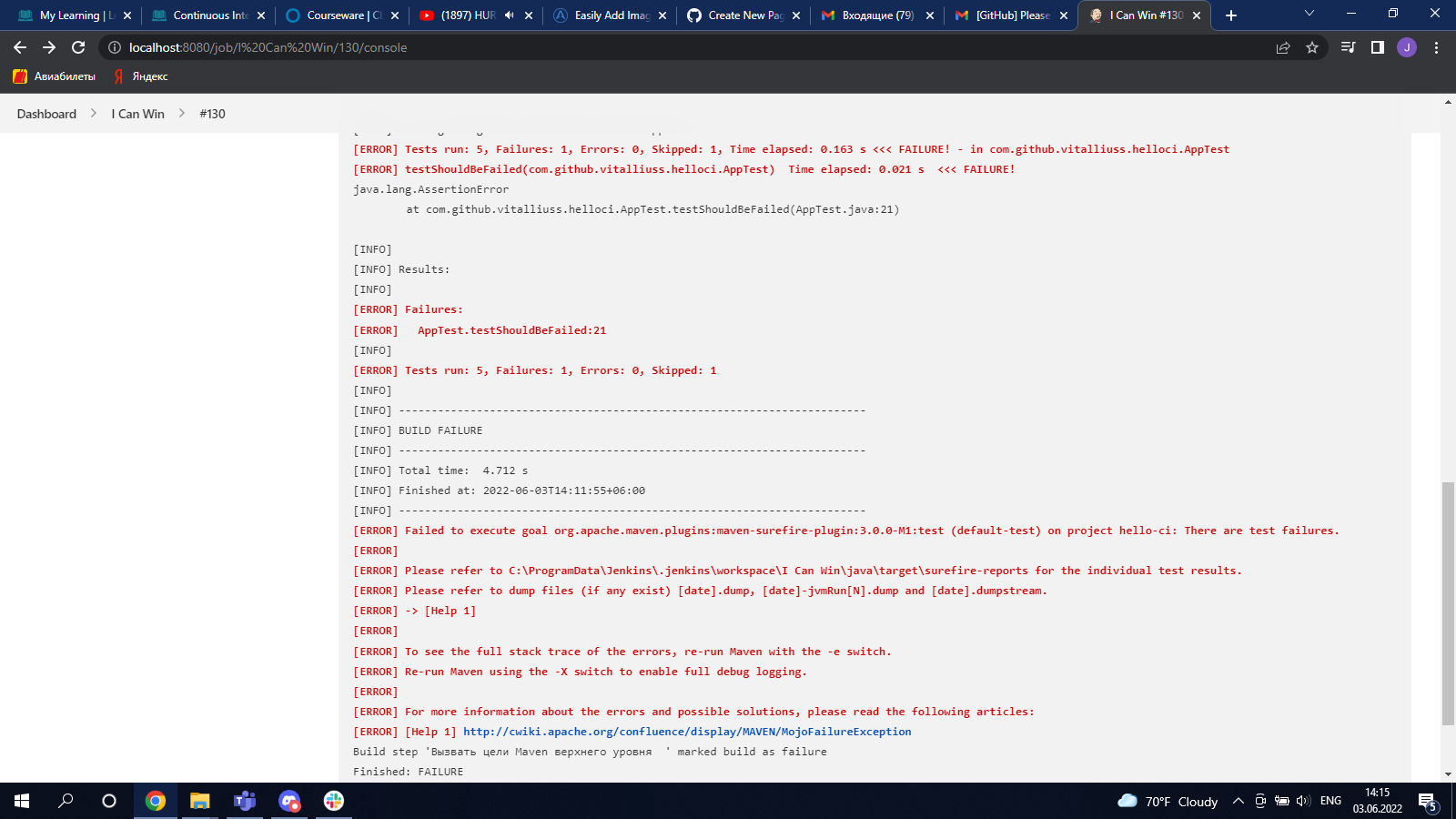Open MojoFailureException help link
The width and height of the screenshot is (1456, 819).
(687, 732)
